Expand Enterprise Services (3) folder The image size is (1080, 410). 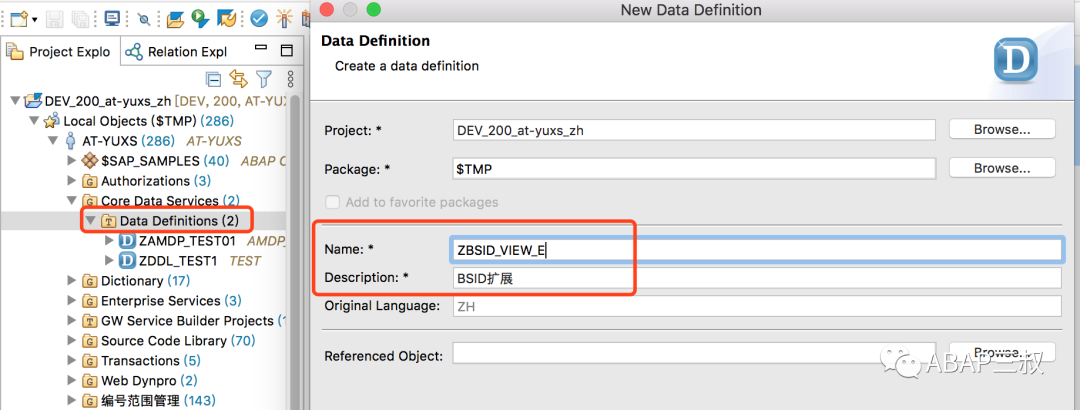point(72,300)
